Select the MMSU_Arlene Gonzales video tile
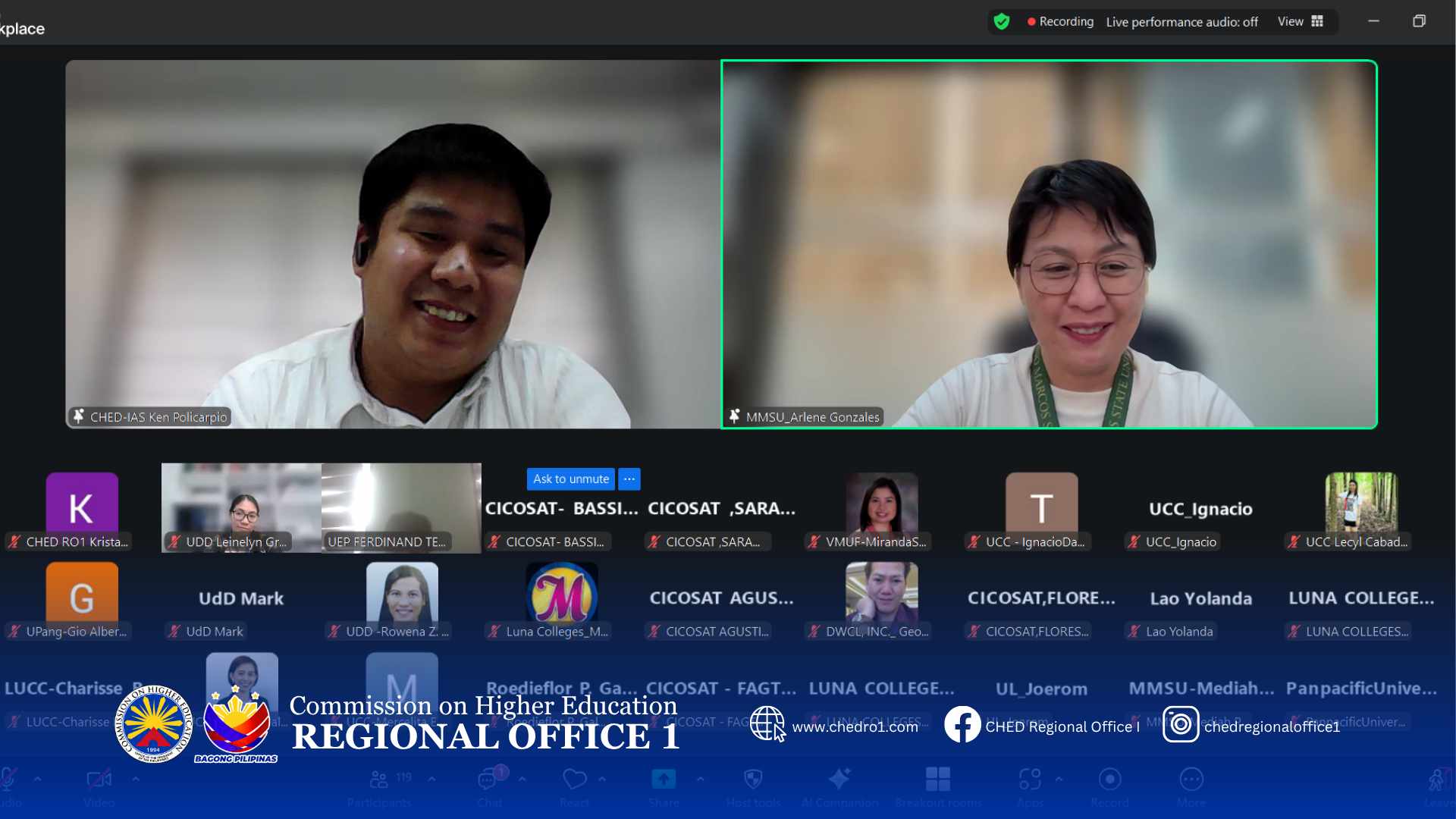 click(1049, 244)
